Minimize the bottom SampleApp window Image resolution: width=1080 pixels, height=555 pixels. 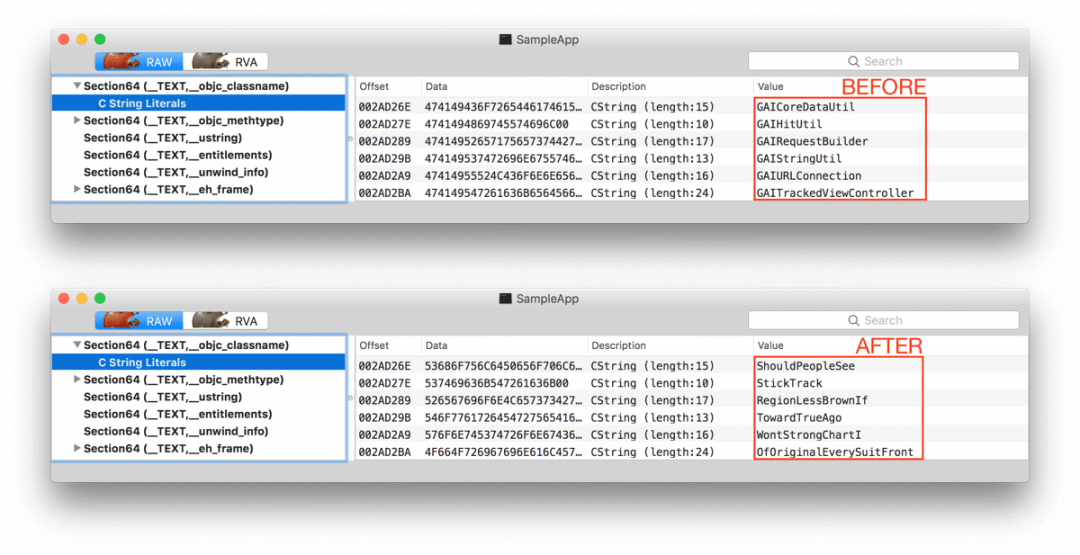[82, 298]
